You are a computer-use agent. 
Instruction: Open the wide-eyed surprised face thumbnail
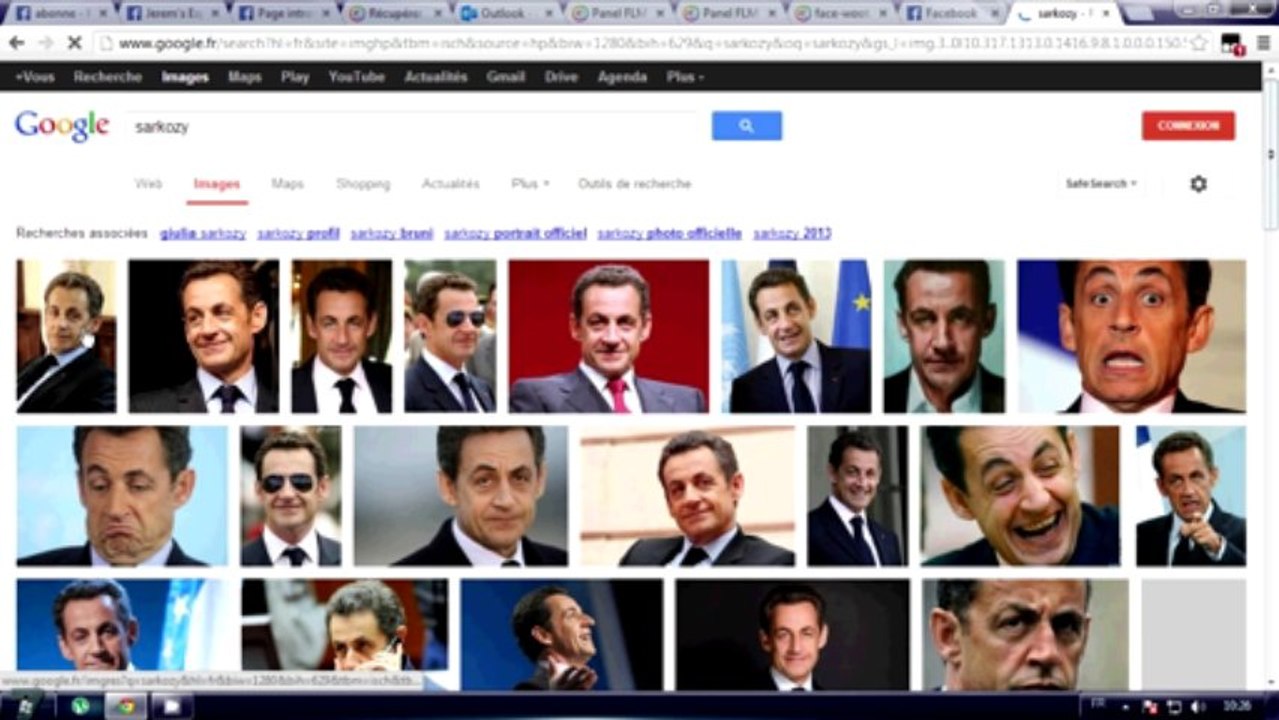tap(1131, 336)
